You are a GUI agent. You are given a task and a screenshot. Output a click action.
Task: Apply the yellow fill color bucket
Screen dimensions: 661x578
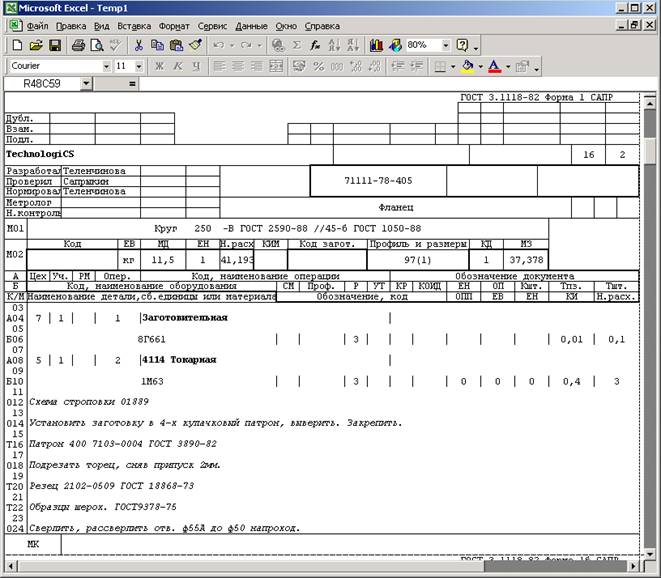(467, 66)
